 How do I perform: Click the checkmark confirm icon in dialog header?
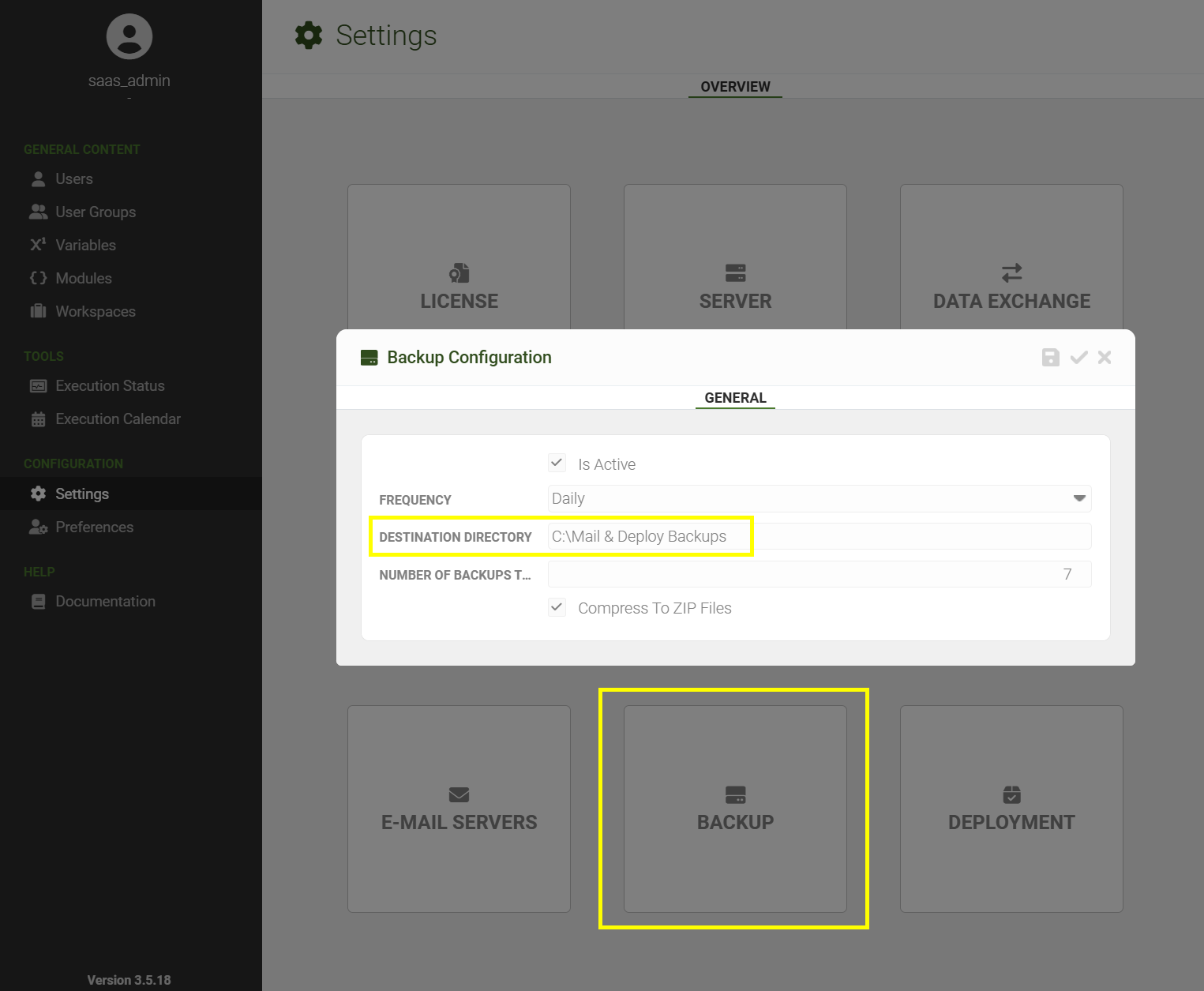pyautogui.click(x=1078, y=358)
